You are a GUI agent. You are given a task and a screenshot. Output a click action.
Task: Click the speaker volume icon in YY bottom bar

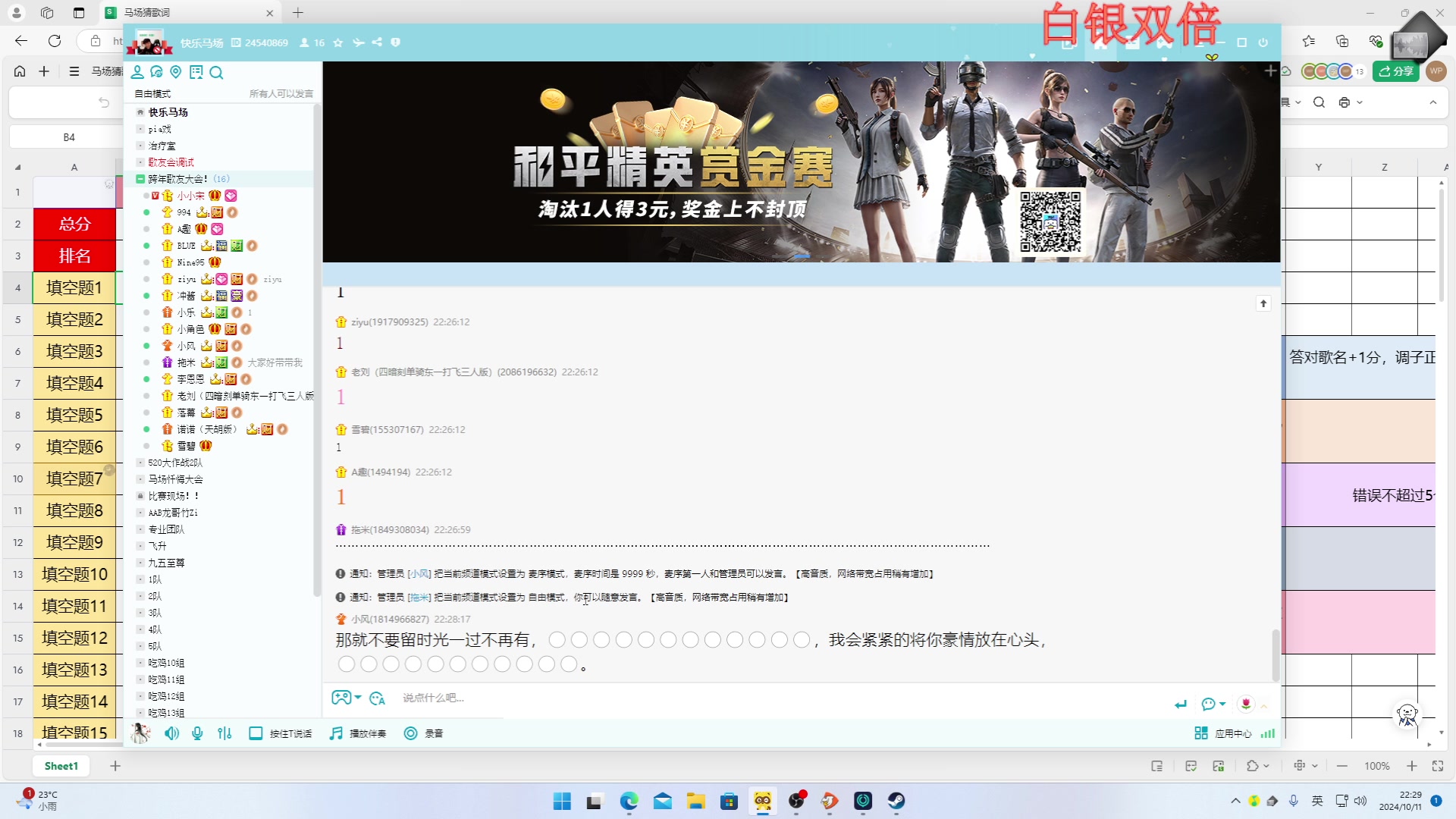pos(172,733)
